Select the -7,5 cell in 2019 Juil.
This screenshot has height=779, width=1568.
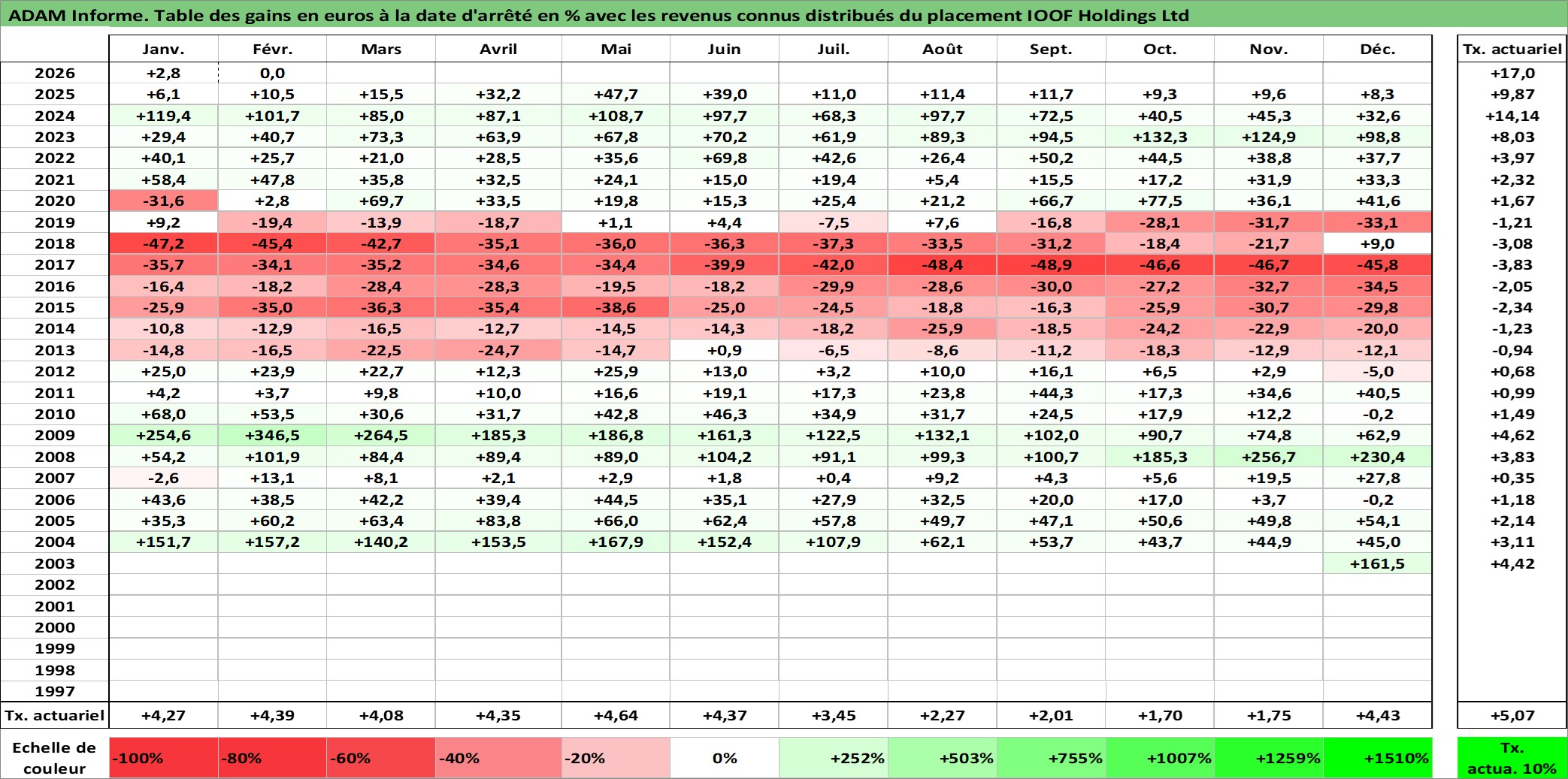834,222
